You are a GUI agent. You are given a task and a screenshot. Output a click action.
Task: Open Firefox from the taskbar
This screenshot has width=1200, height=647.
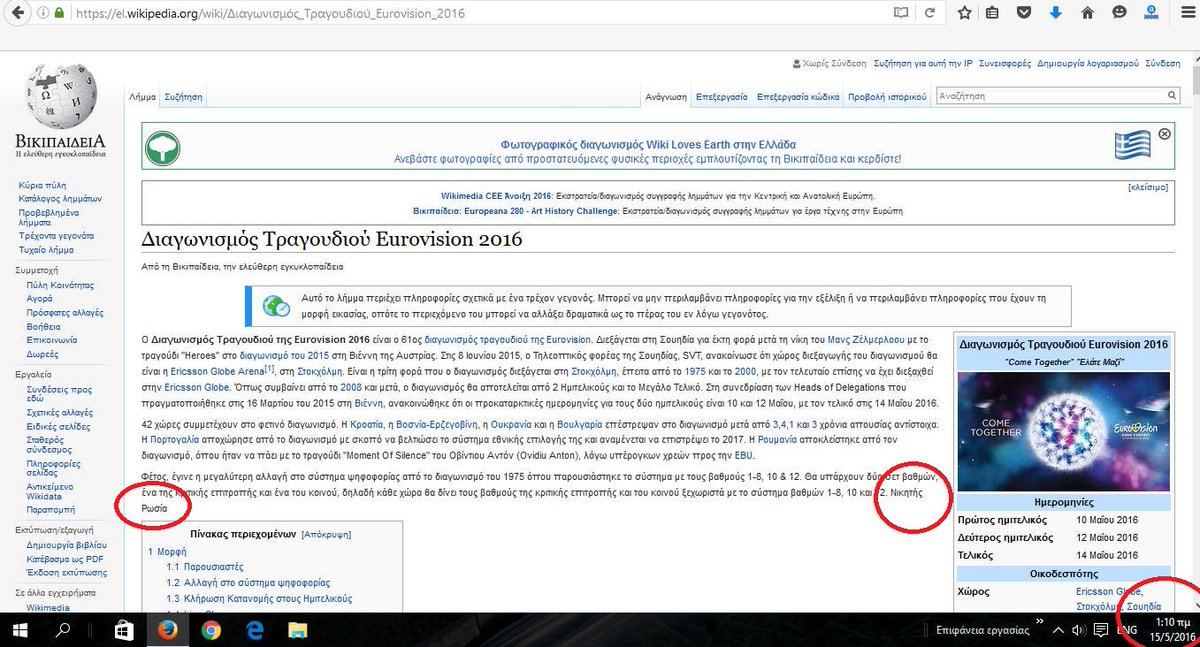tap(168, 631)
